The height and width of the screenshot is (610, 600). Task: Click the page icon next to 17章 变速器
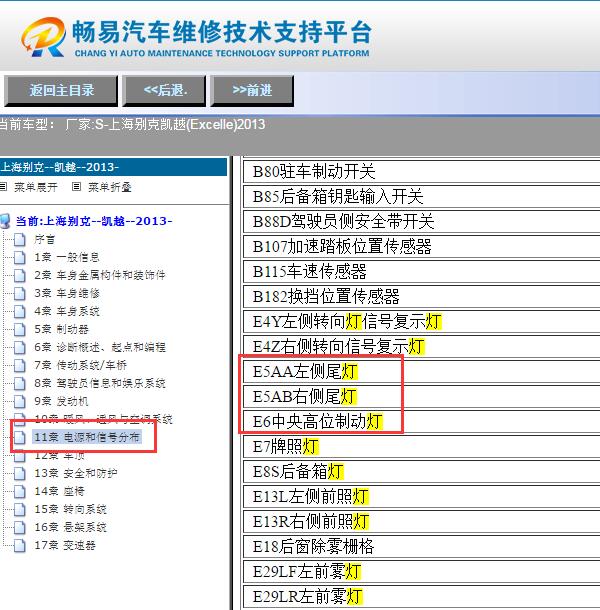pyautogui.click(x=19, y=545)
